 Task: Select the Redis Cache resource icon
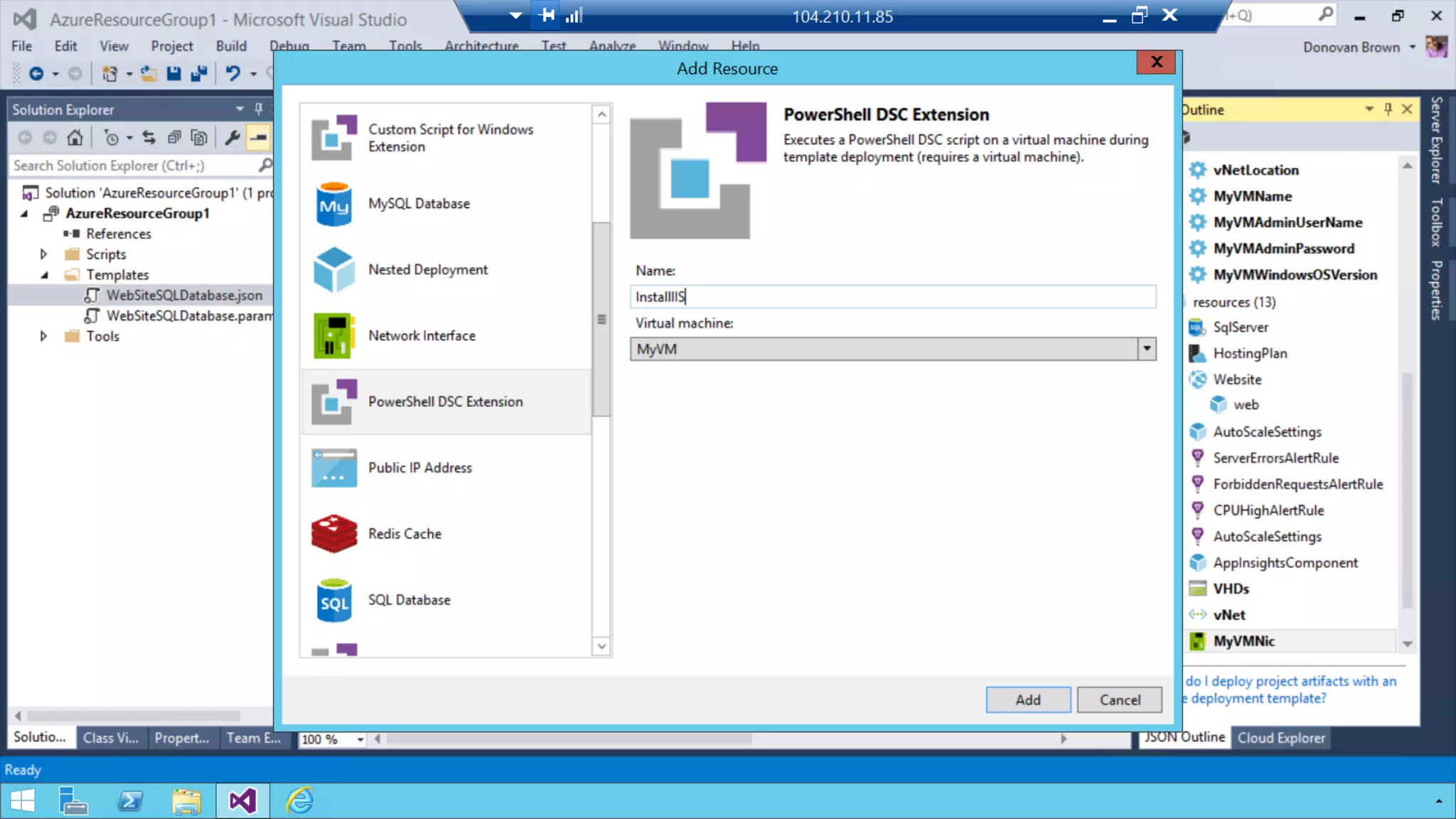click(333, 534)
